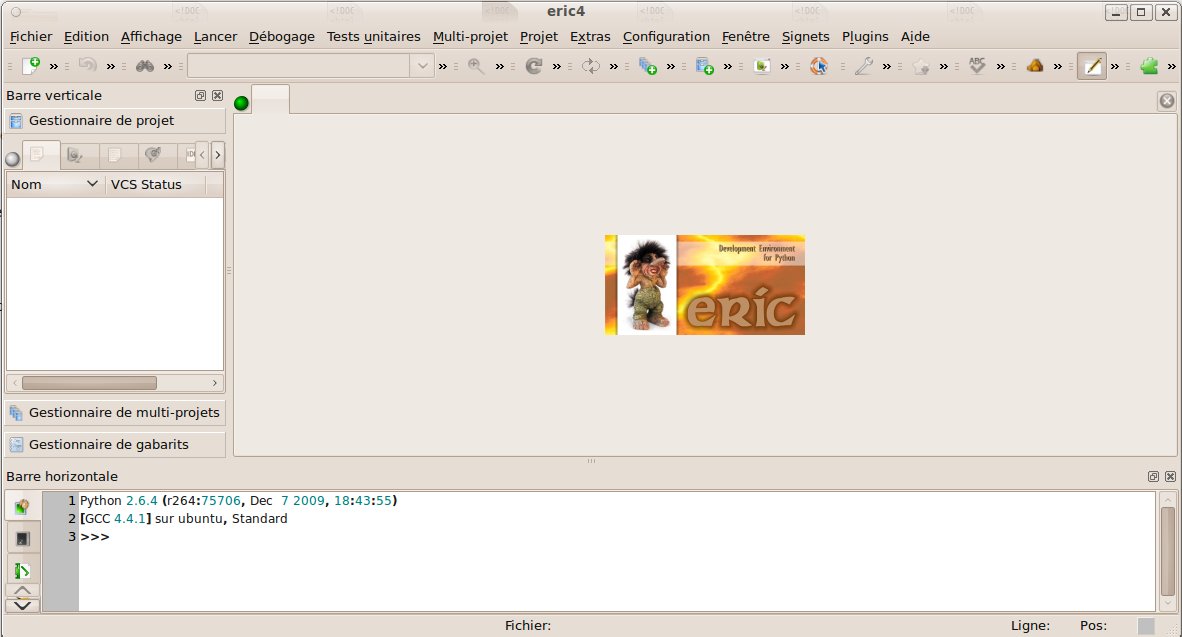Open the Fichier menu

click(31, 36)
